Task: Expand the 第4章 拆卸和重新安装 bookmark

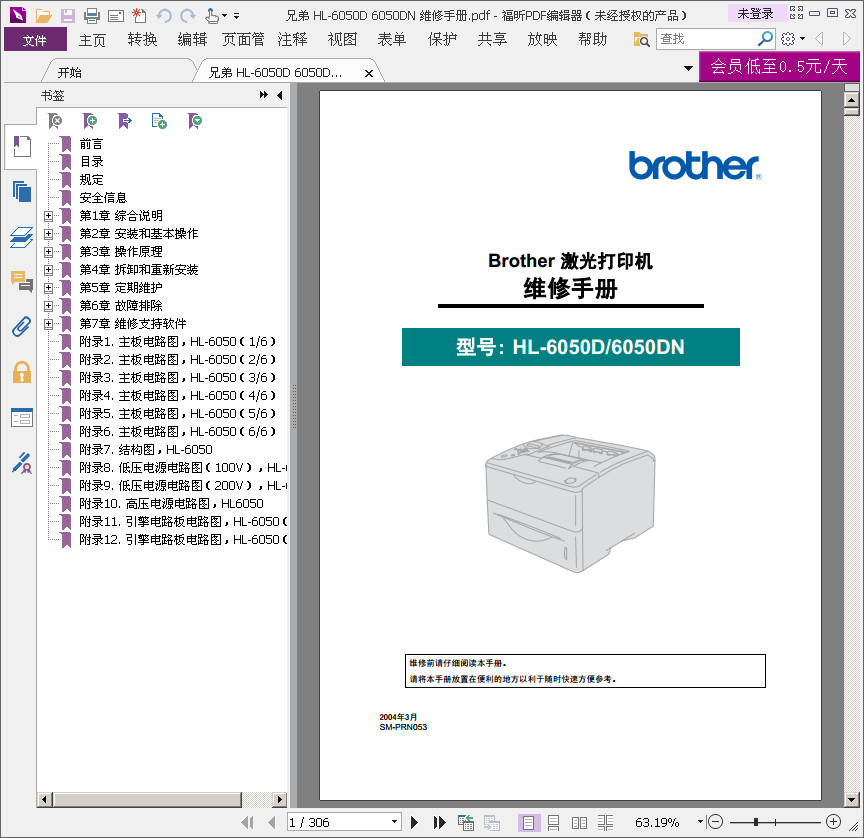Action: coord(48,270)
